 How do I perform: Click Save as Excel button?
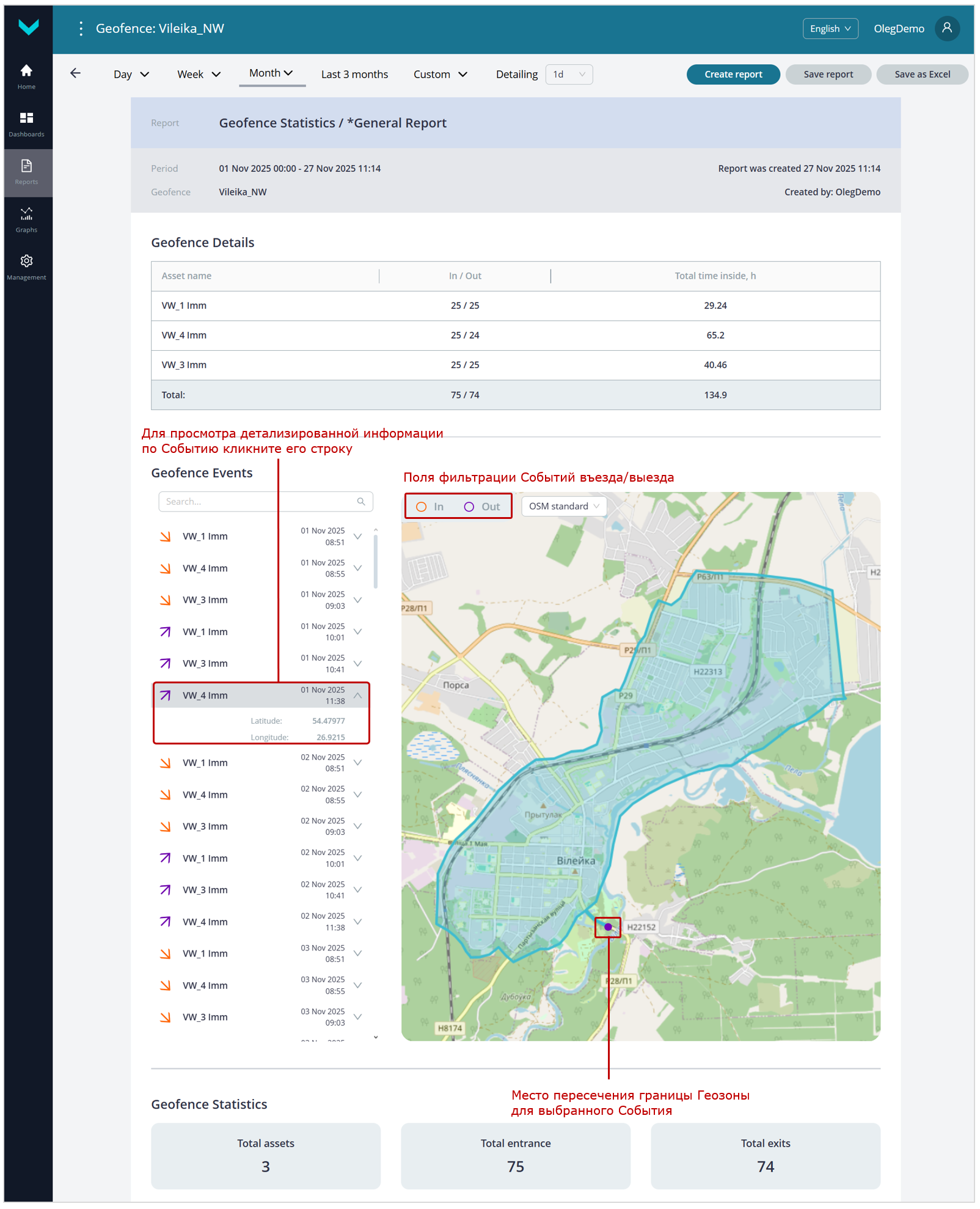[921, 75]
